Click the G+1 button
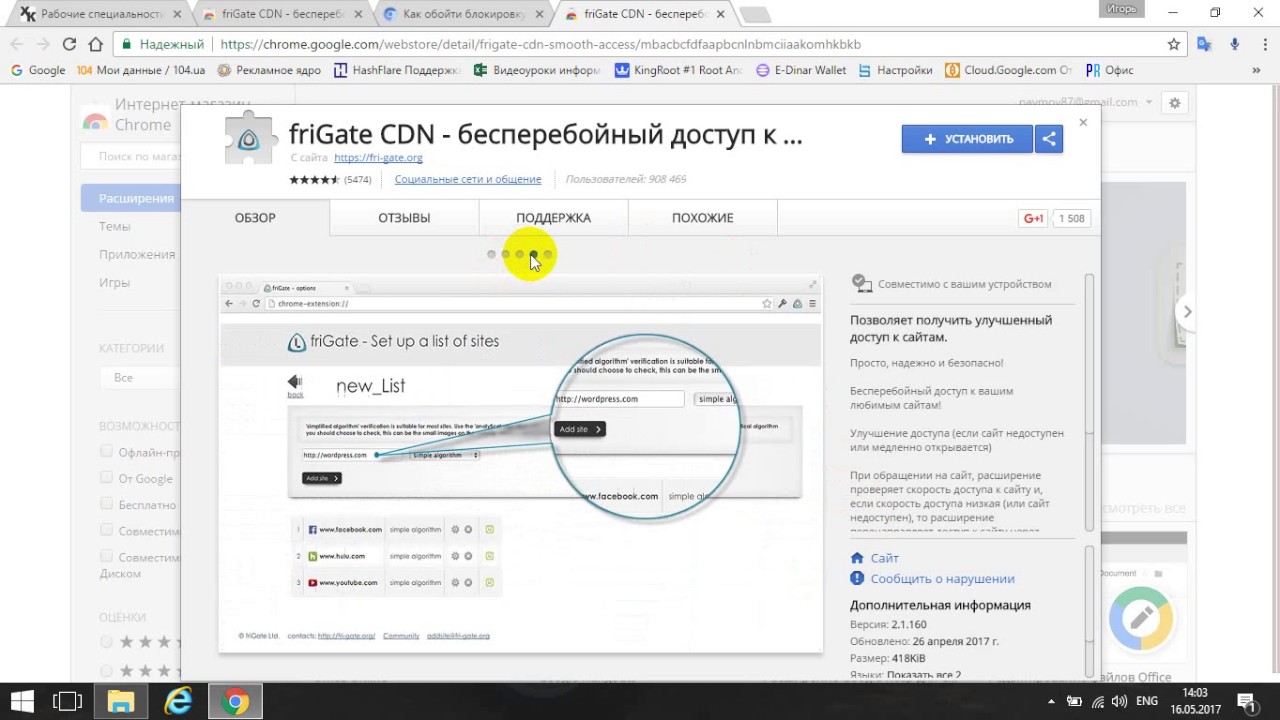Screen dimensions: 1280x720 [x=1033, y=218]
